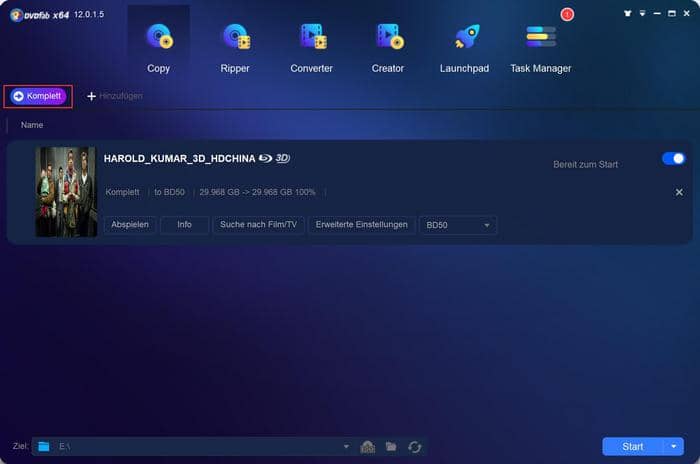Screen dimensions: 700x464
Task: Toggle off the HAROLD_KUMAR task switch
Action: (x=674, y=159)
